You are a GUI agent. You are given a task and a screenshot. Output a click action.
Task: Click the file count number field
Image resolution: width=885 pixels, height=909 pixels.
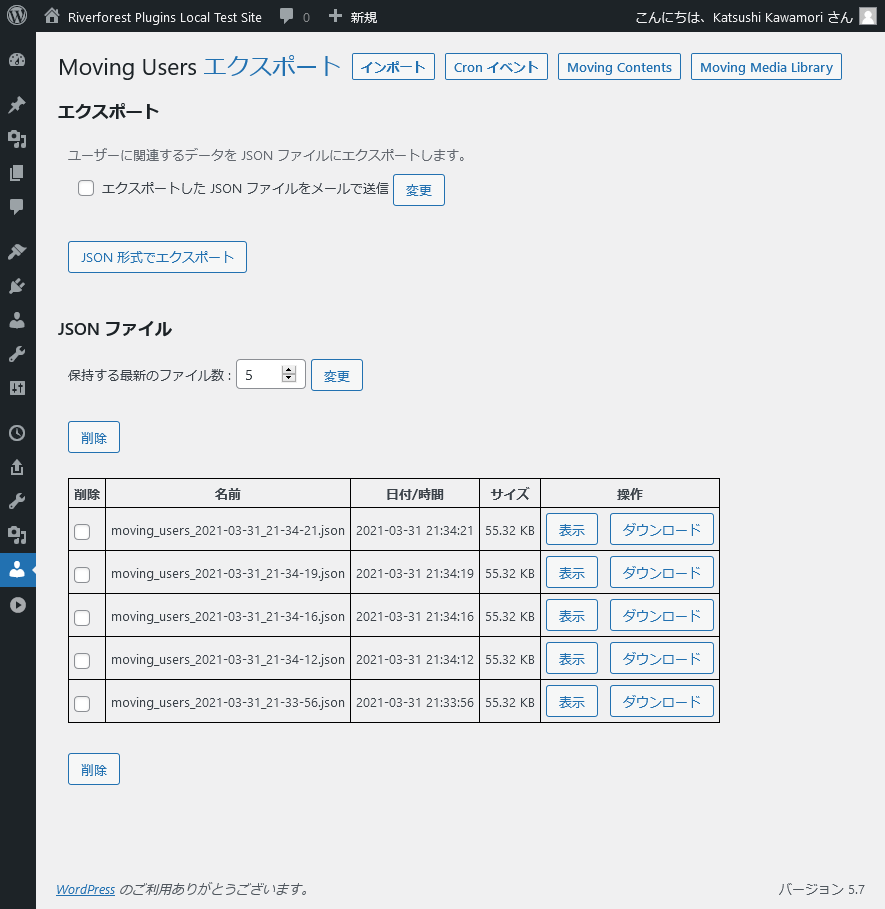coord(260,374)
